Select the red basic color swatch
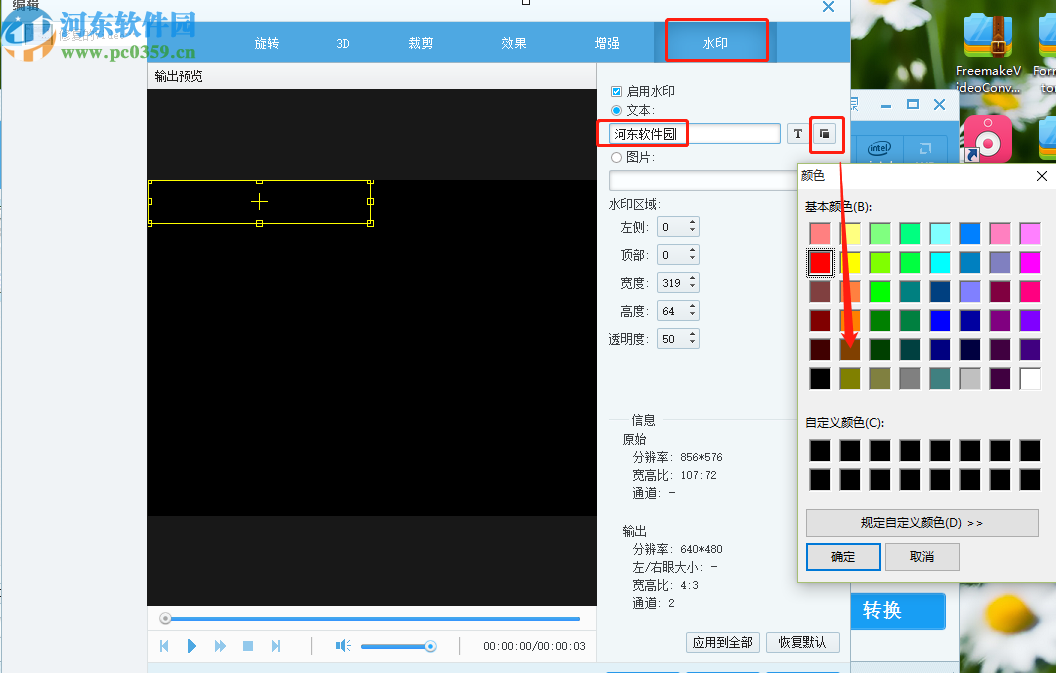The width and height of the screenshot is (1056, 673). [819, 262]
